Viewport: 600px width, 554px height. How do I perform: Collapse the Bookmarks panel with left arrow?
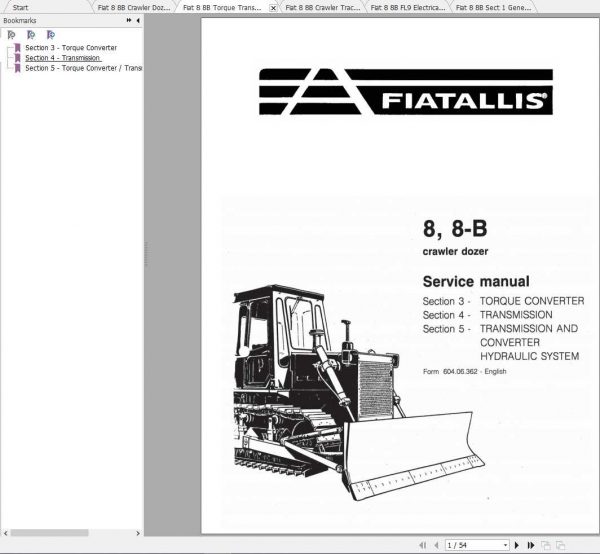tap(138, 20)
